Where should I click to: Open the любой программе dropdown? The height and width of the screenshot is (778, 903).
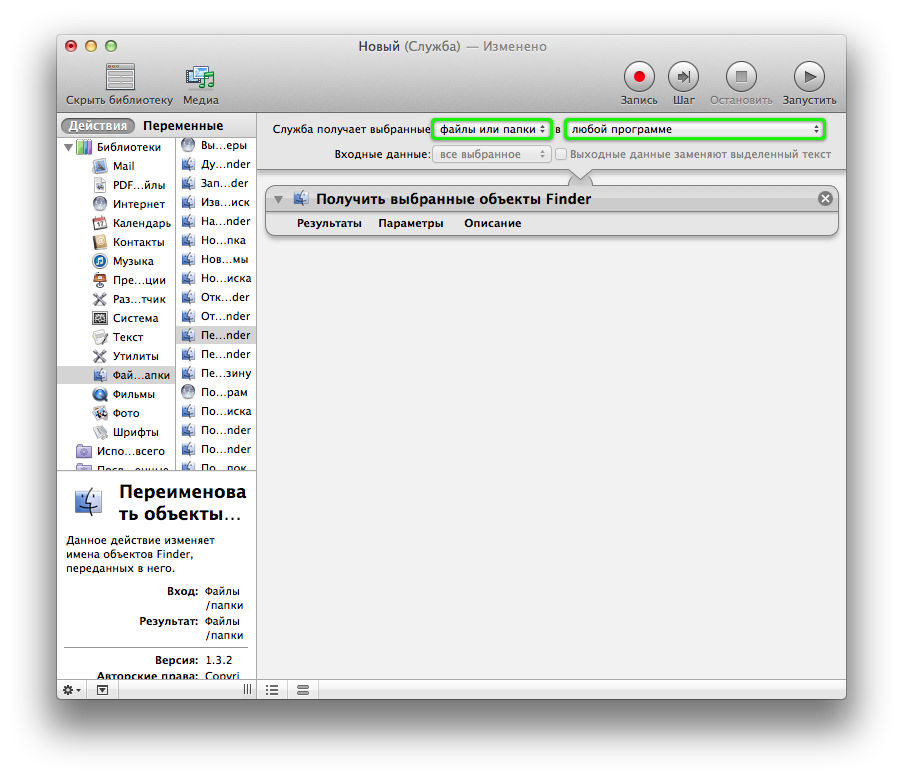(x=694, y=129)
